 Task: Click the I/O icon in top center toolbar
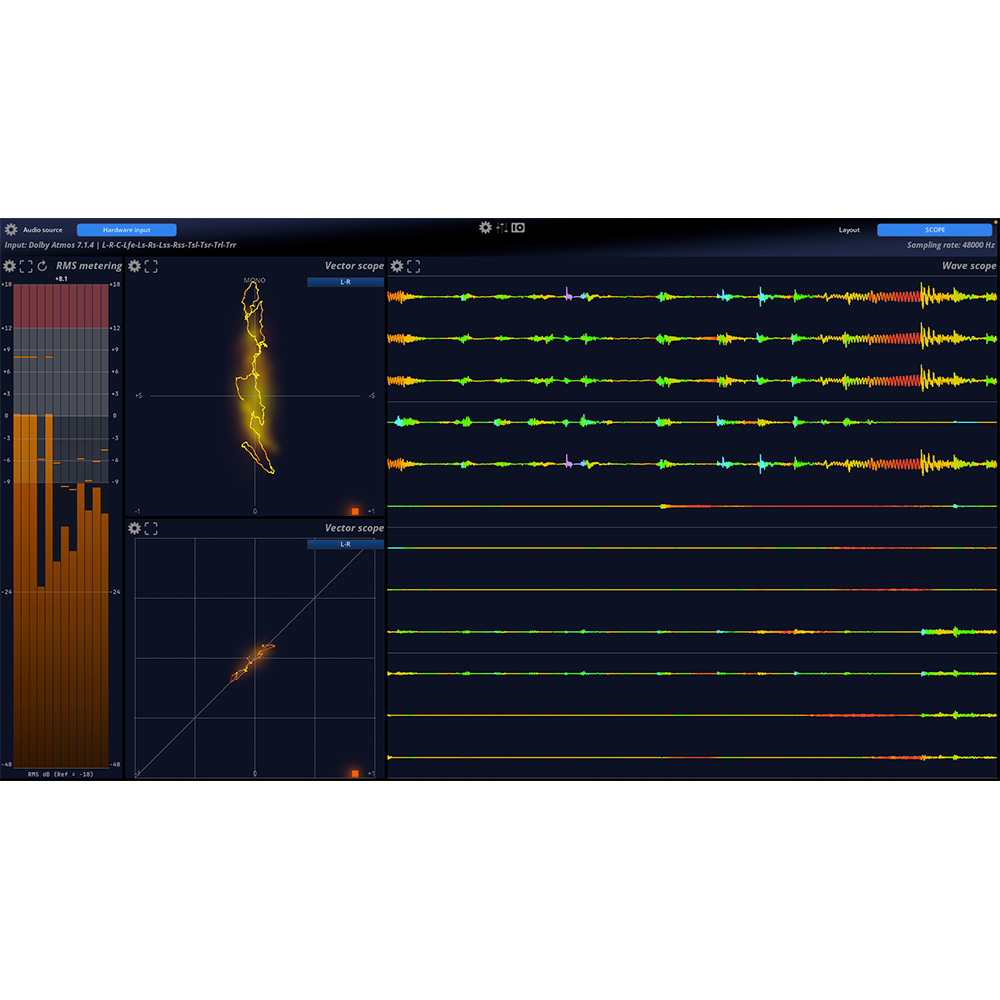518,228
